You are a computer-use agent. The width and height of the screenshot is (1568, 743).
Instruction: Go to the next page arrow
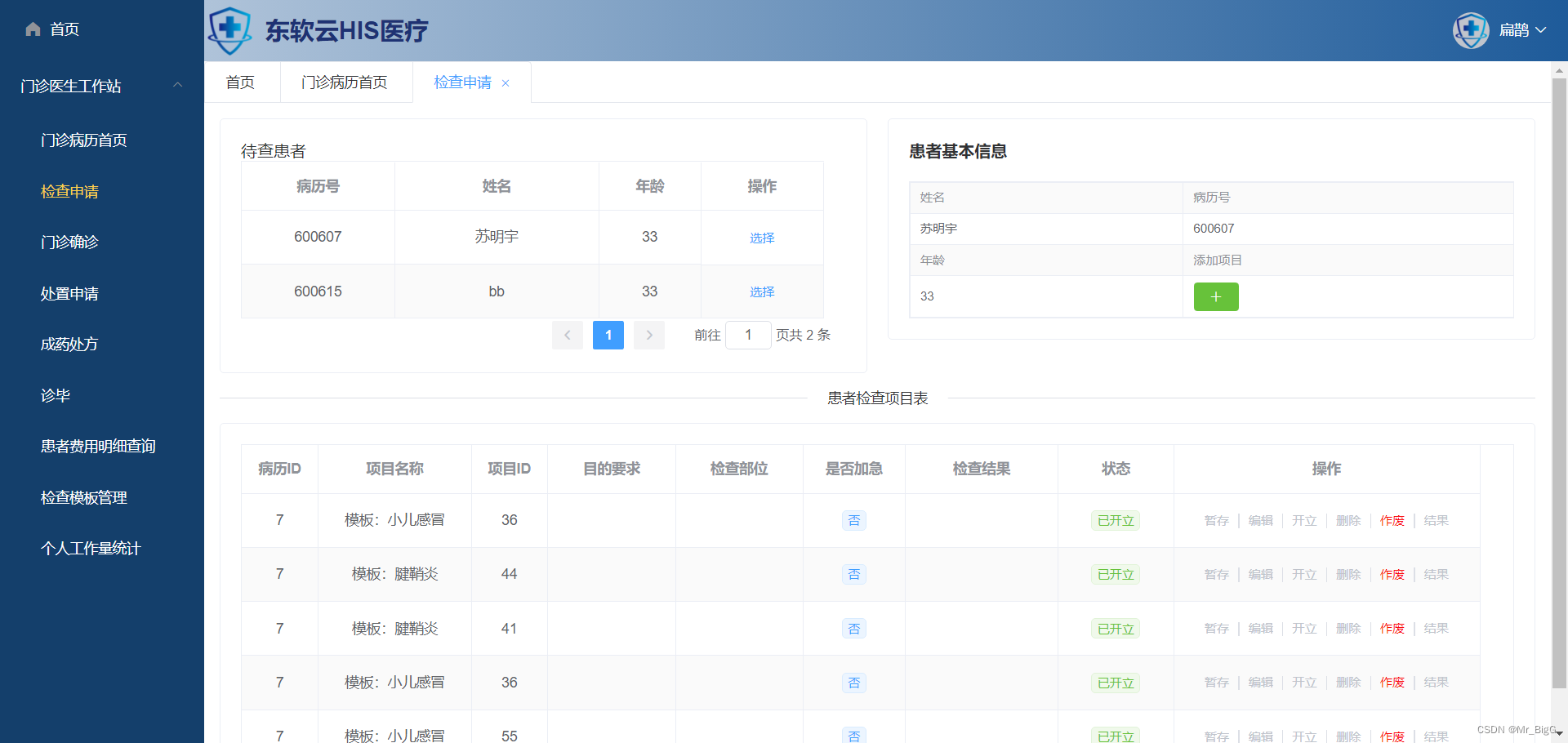coord(649,335)
